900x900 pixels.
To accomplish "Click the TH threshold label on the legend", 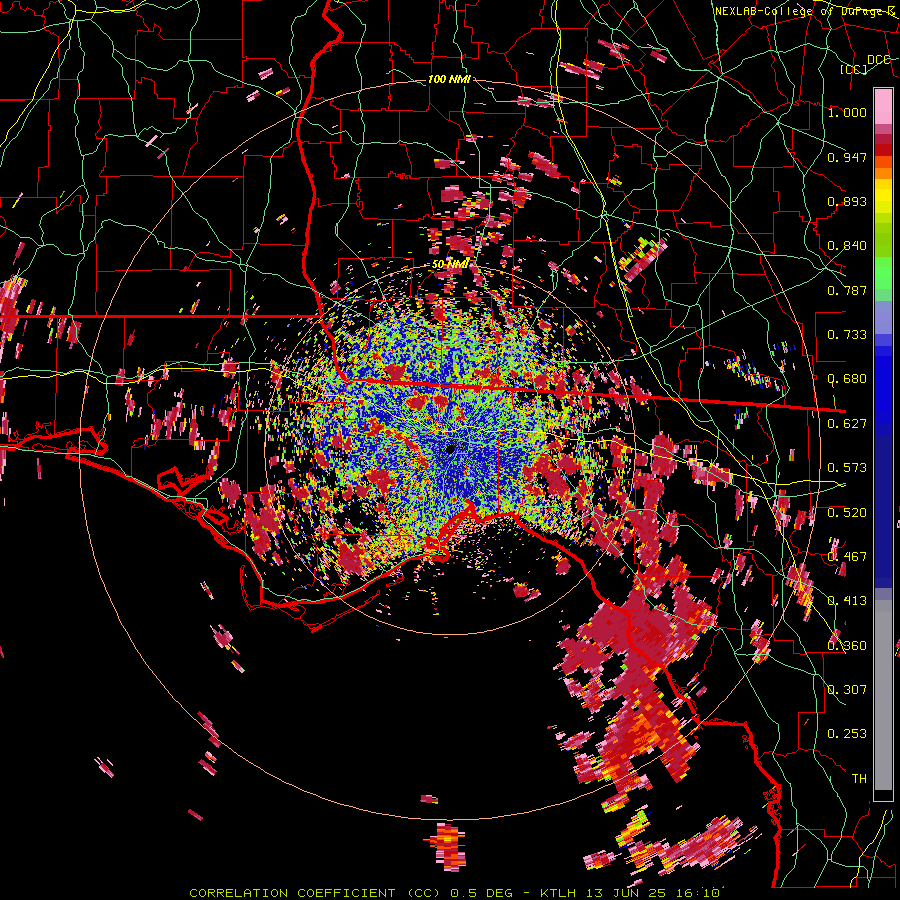I will tap(859, 779).
